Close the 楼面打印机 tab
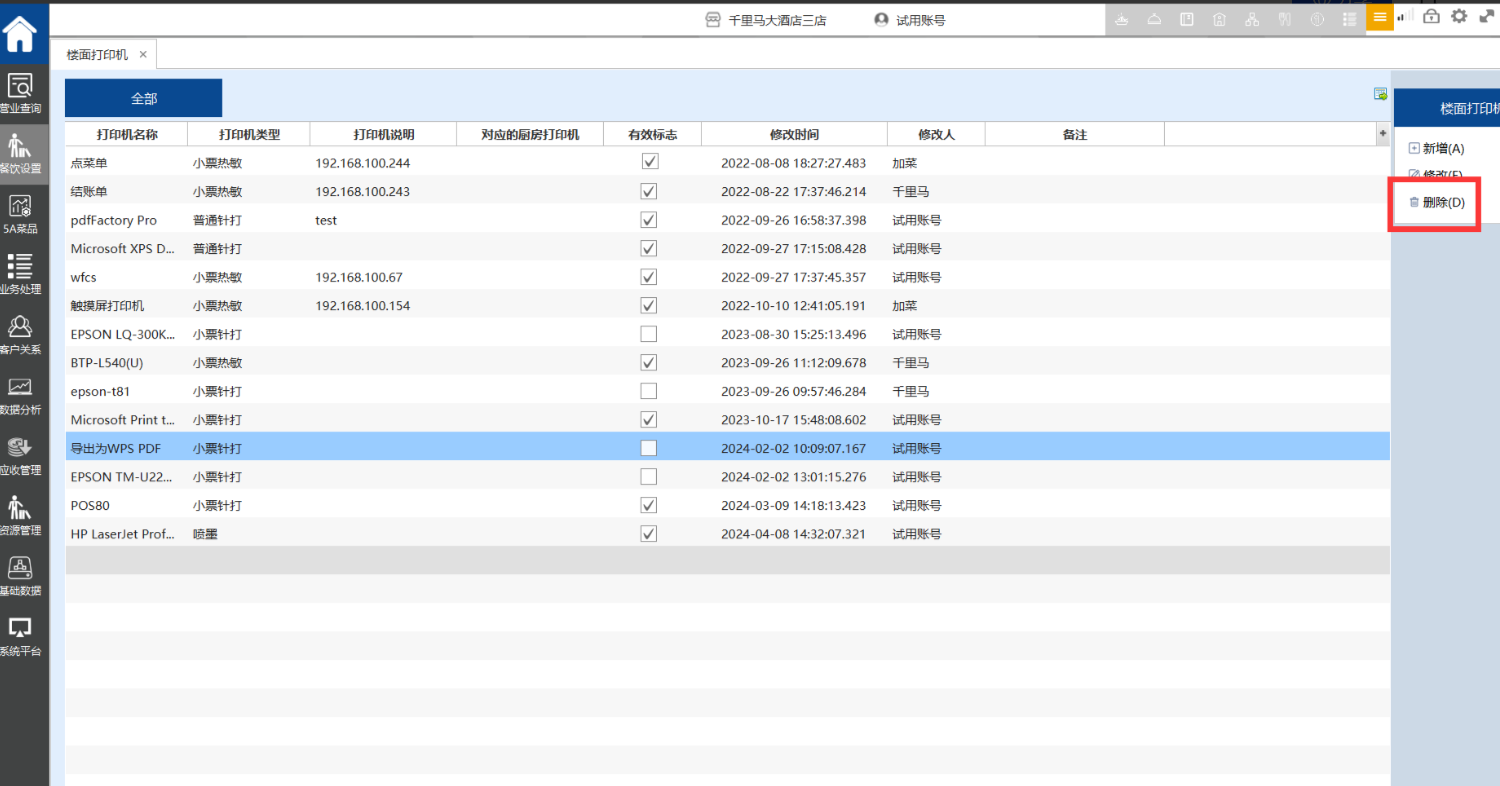 tap(143, 54)
